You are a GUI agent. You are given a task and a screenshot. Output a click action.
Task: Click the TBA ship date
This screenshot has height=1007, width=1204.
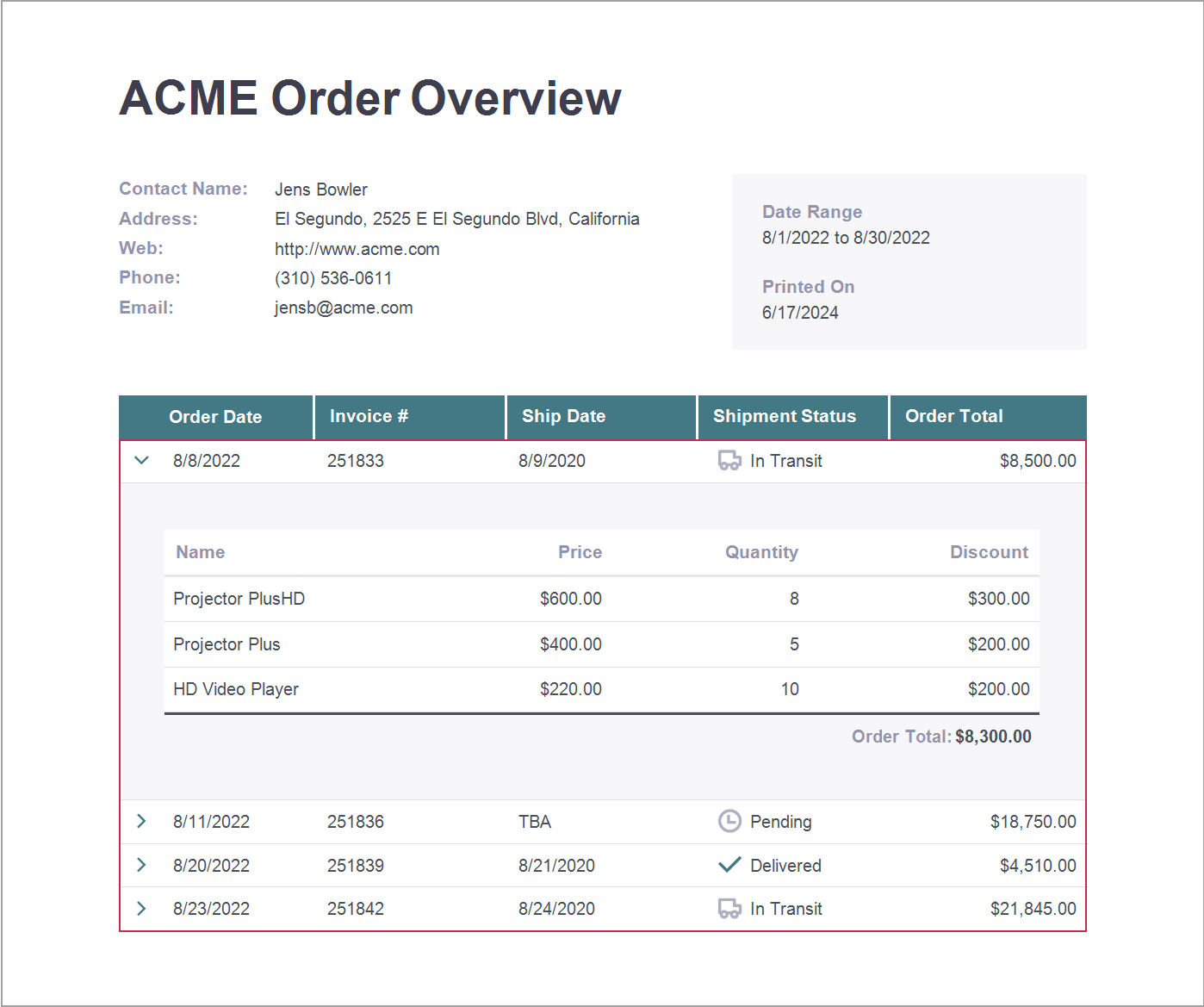(x=535, y=822)
